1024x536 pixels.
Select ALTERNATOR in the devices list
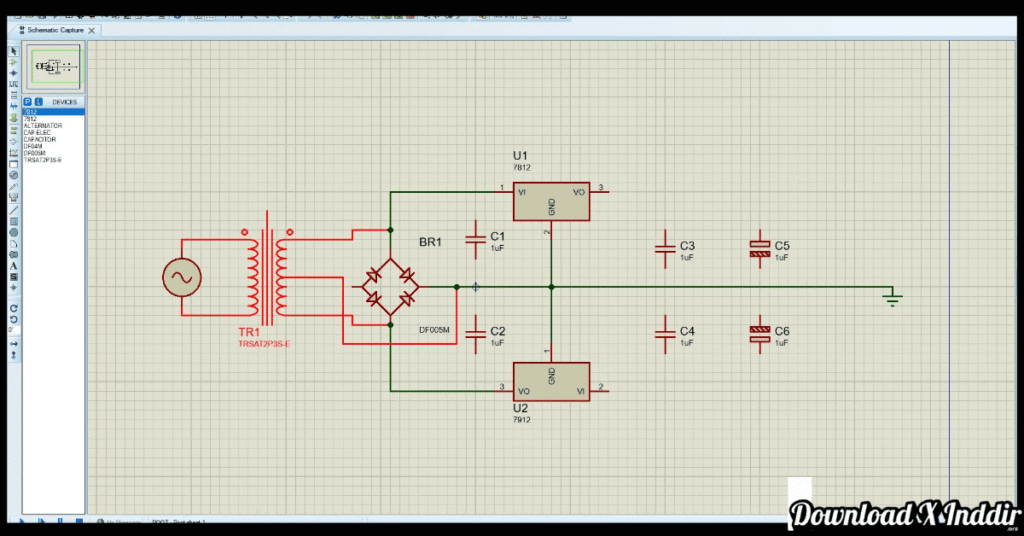tap(43, 126)
